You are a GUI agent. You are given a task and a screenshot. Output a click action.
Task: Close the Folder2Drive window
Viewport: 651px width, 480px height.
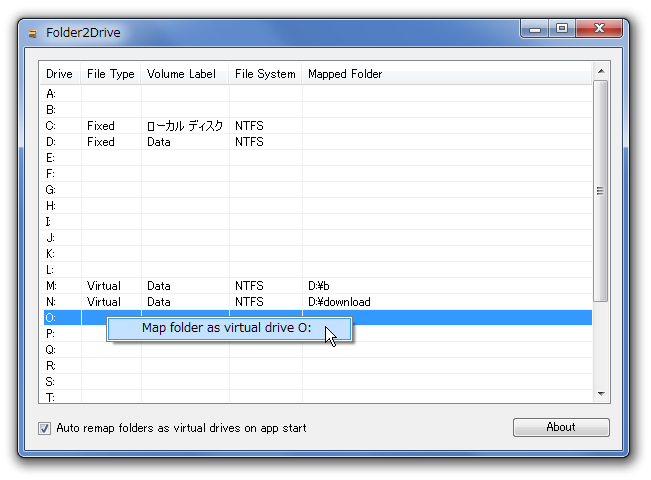tap(599, 29)
